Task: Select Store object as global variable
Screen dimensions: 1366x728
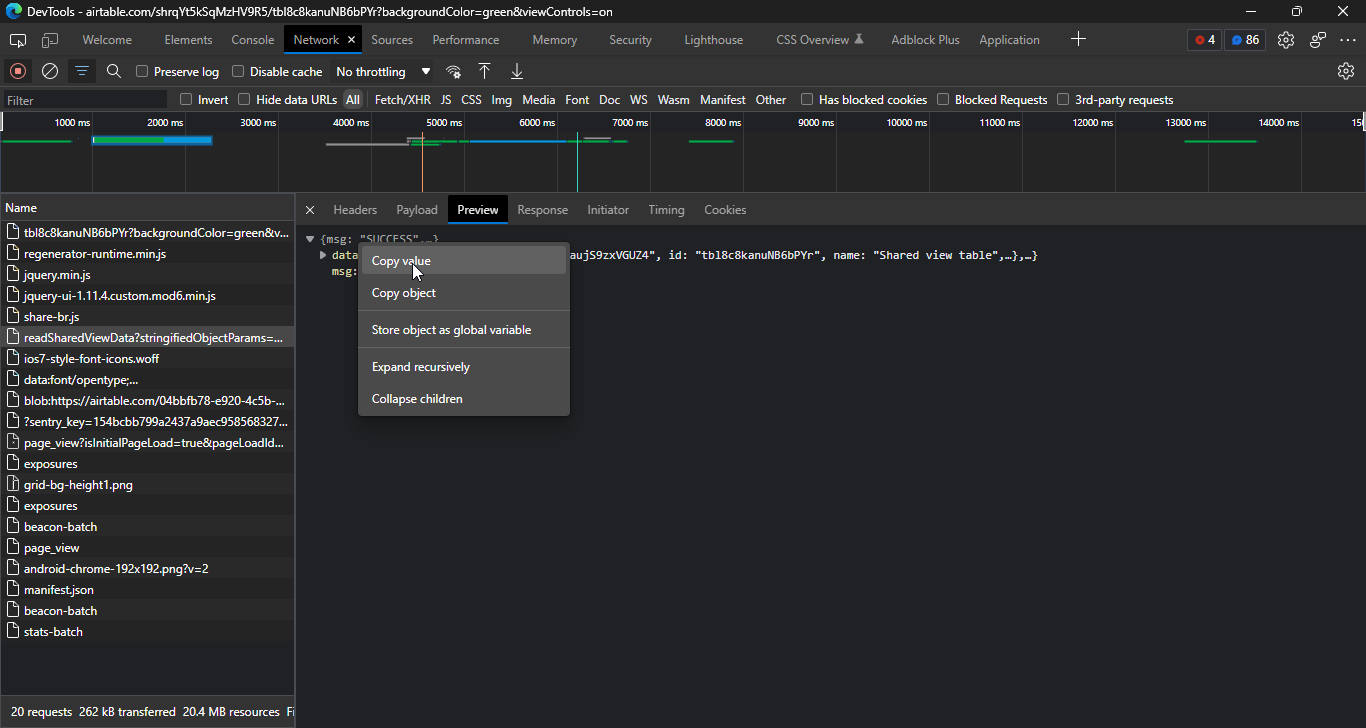Action: 464,330
